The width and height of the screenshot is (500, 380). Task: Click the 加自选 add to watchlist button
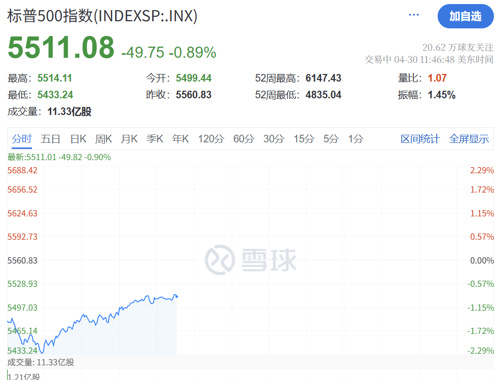click(x=465, y=16)
